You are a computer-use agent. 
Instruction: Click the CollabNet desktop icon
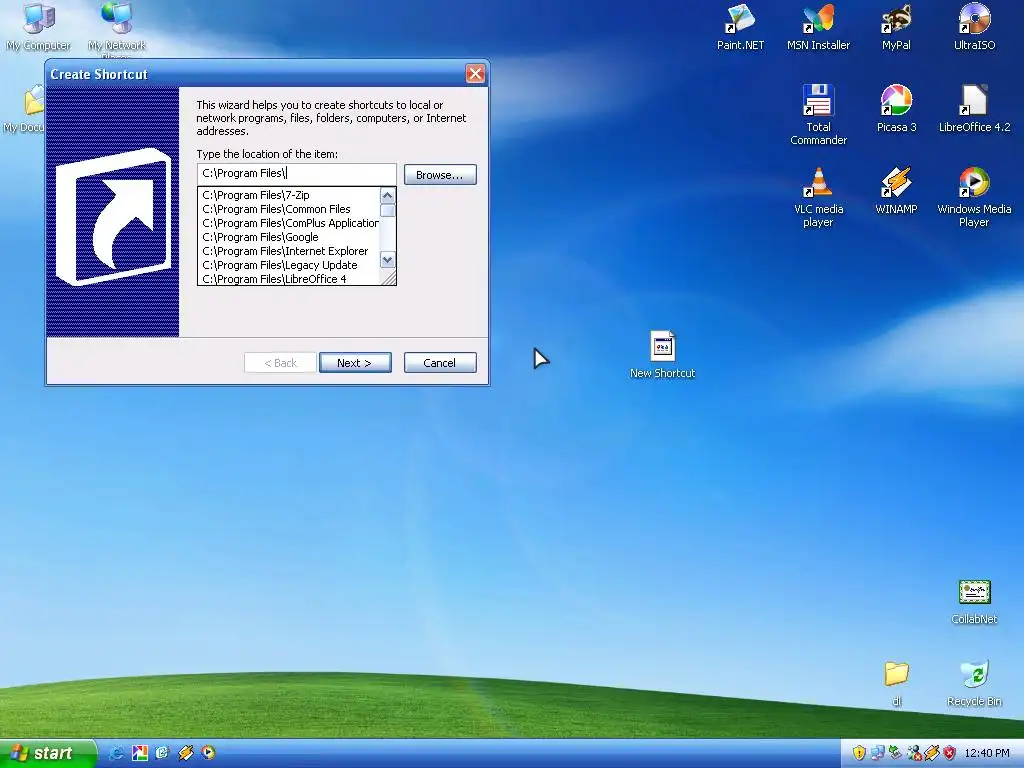tap(974, 601)
